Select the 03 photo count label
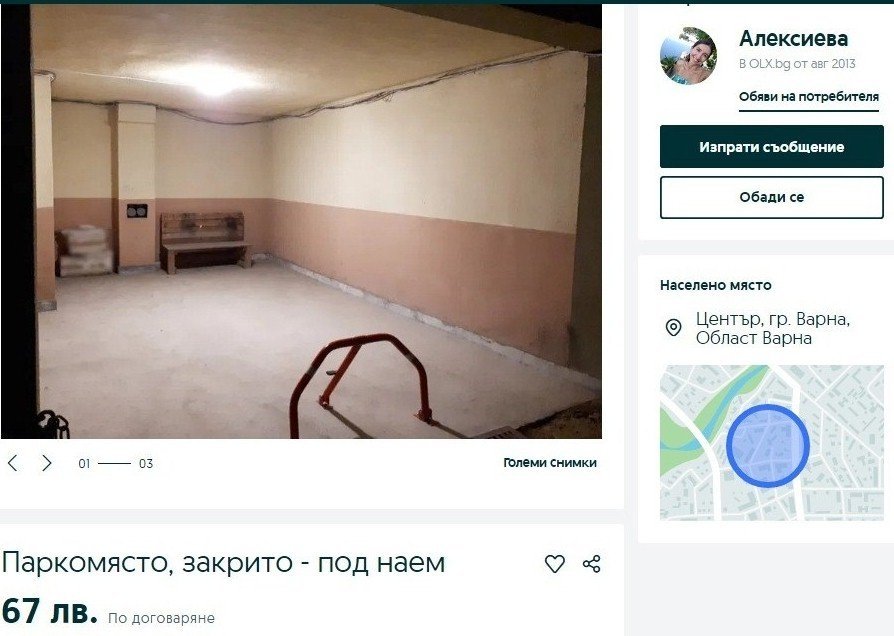The height and width of the screenshot is (636, 894). pyautogui.click(x=146, y=464)
